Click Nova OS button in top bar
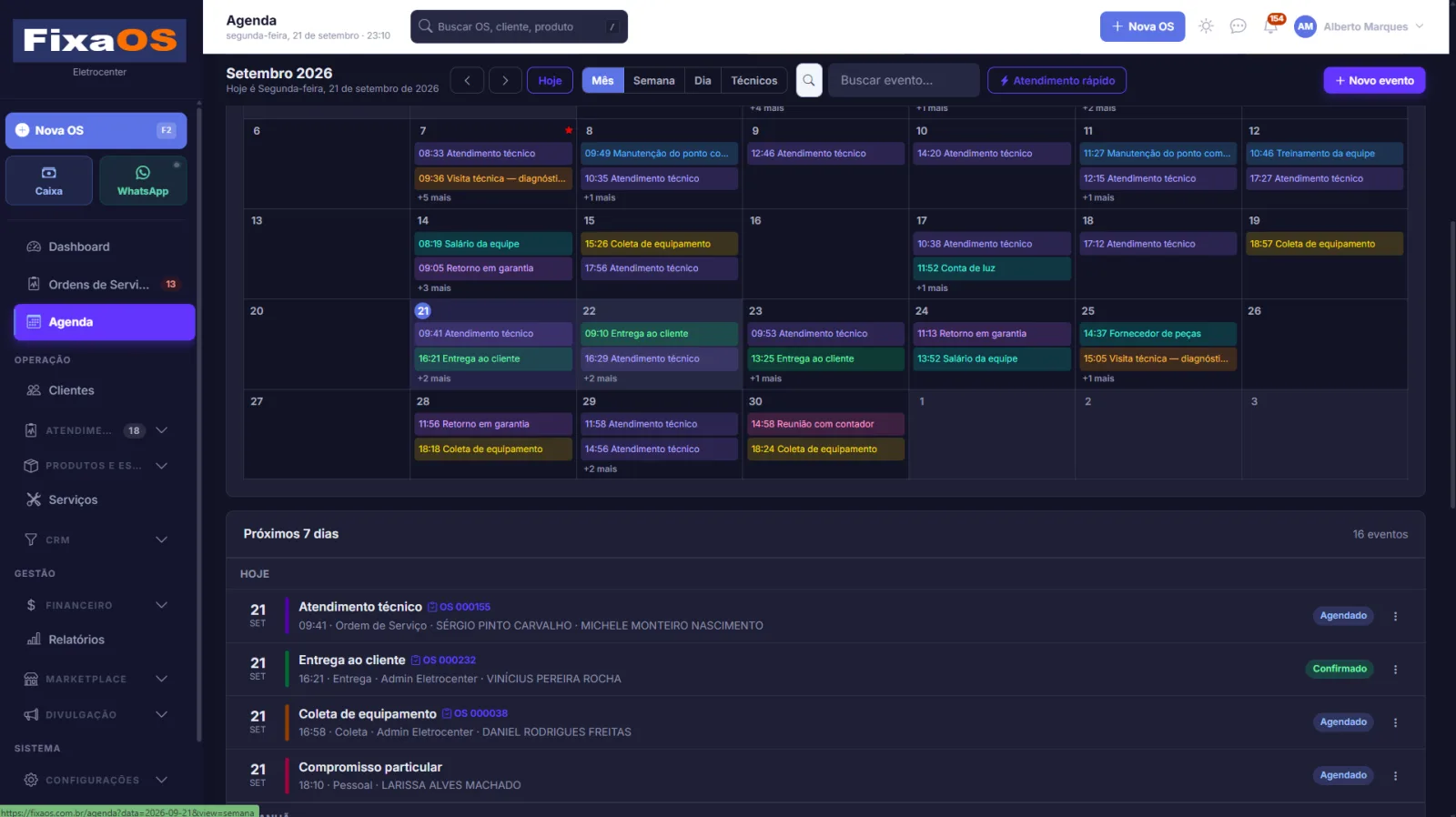Image resolution: width=1456 pixels, height=817 pixels. pyautogui.click(x=1142, y=26)
